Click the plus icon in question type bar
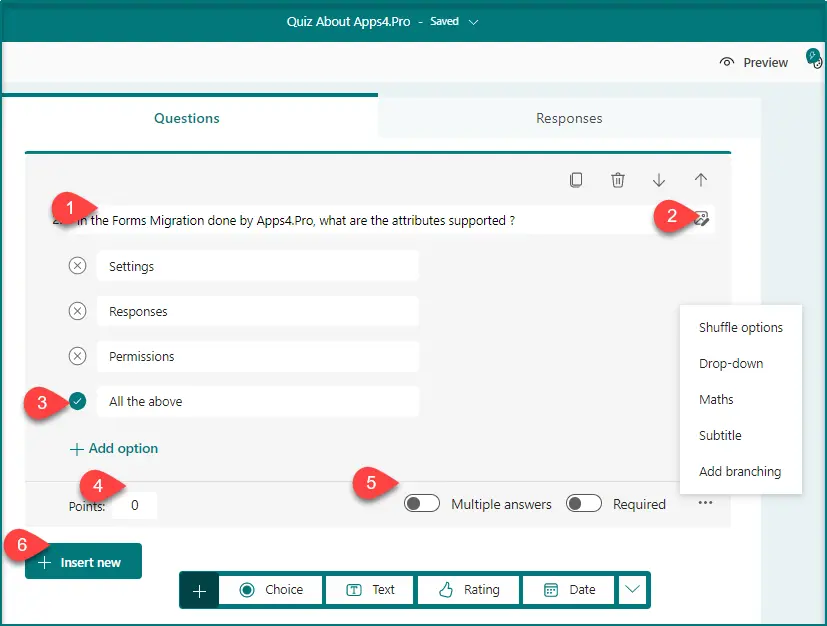Image resolution: width=827 pixels, height=626 pixels. click(199, 590)
